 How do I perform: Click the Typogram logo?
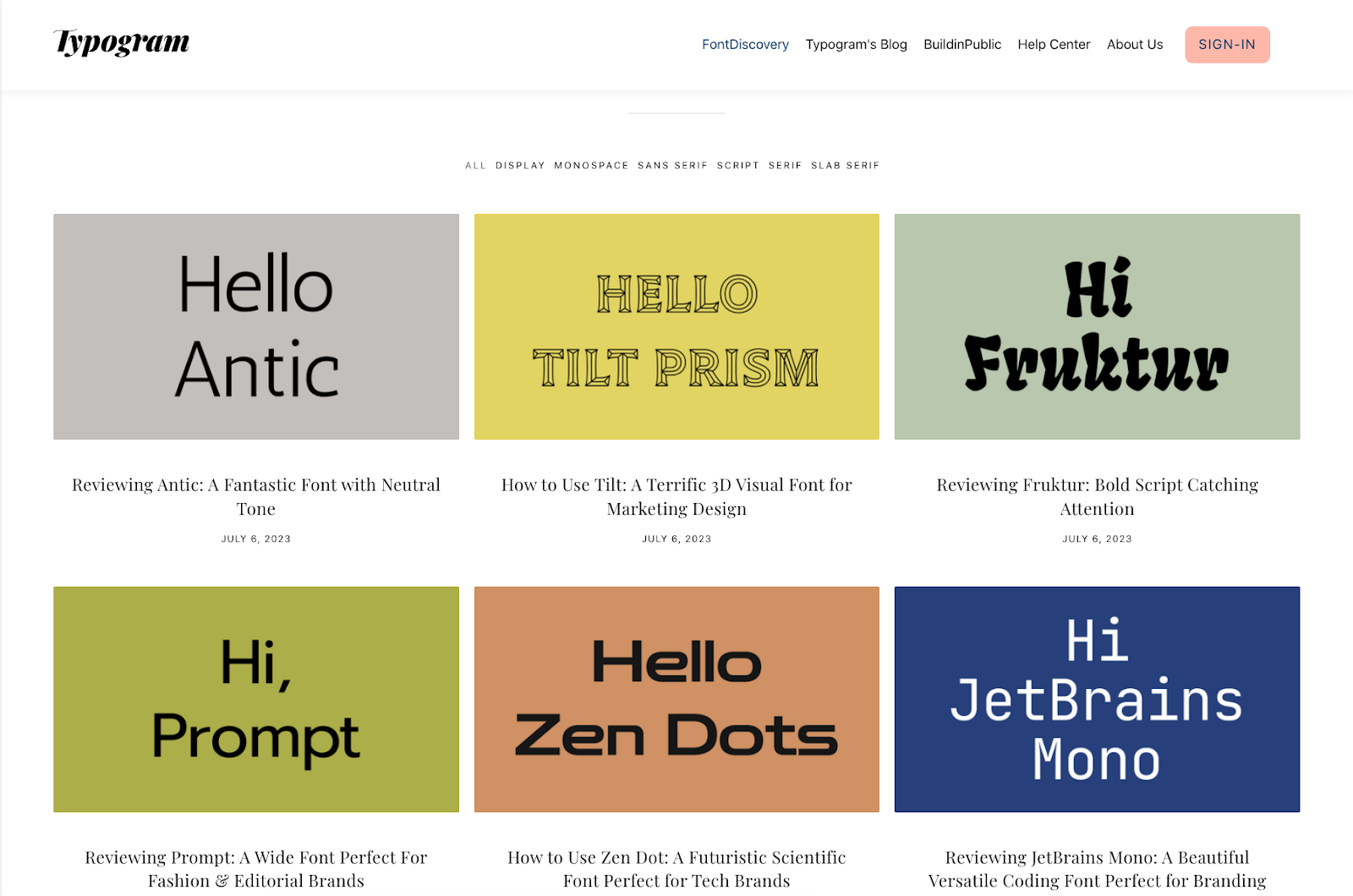(121, 41)
